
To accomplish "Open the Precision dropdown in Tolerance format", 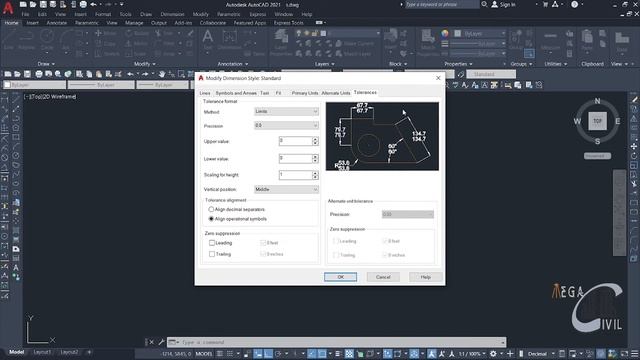I will (286, 125).
